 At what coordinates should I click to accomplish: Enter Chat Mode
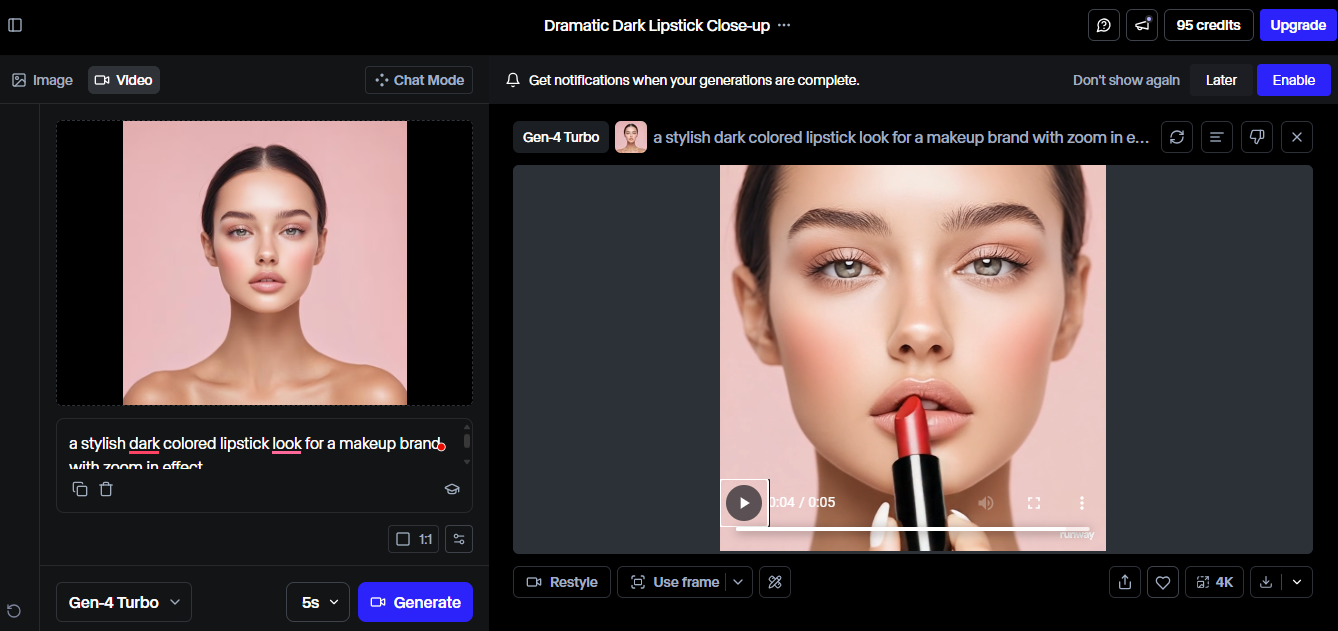click(418, 79)
